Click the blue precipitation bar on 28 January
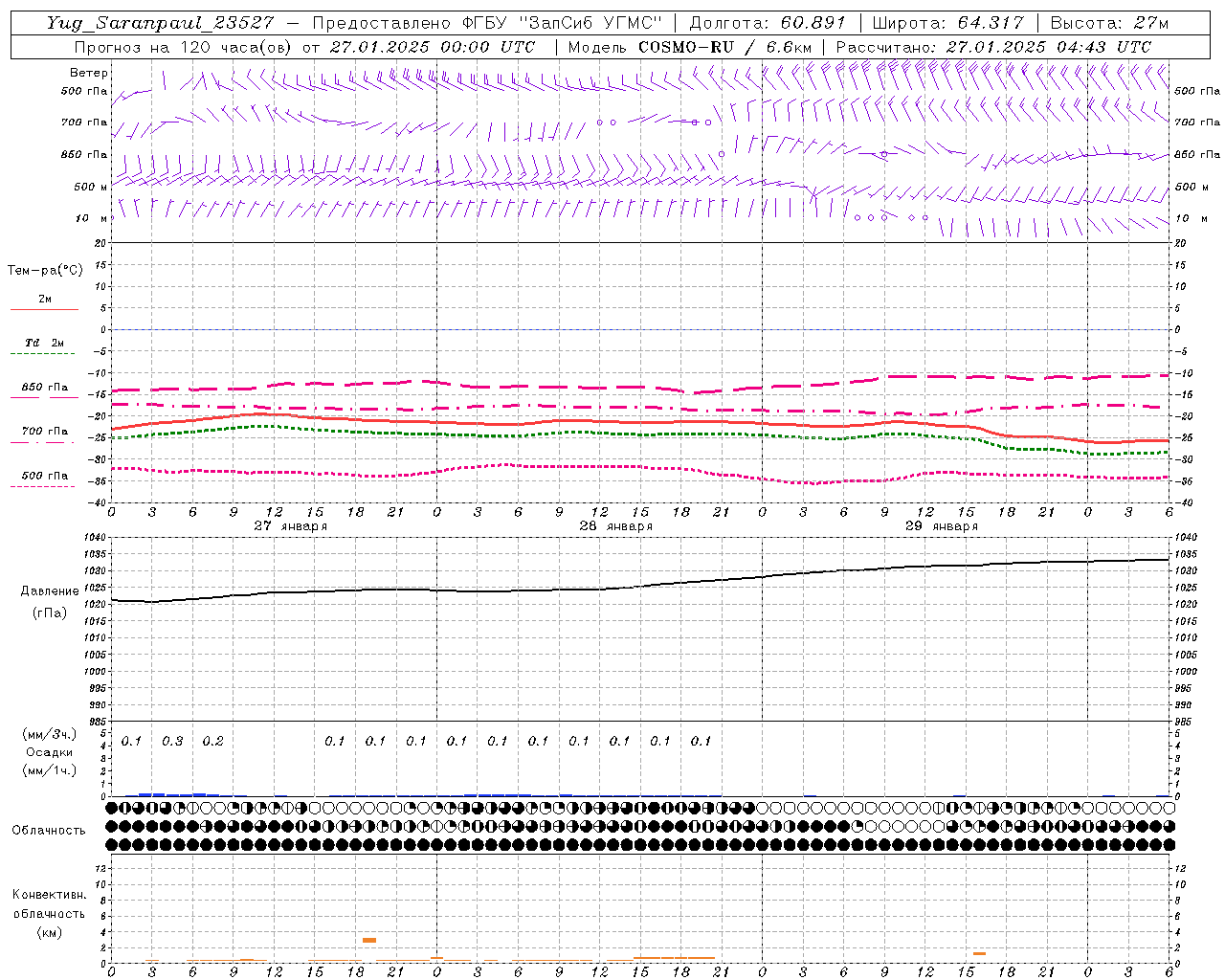 click(498, 794)
